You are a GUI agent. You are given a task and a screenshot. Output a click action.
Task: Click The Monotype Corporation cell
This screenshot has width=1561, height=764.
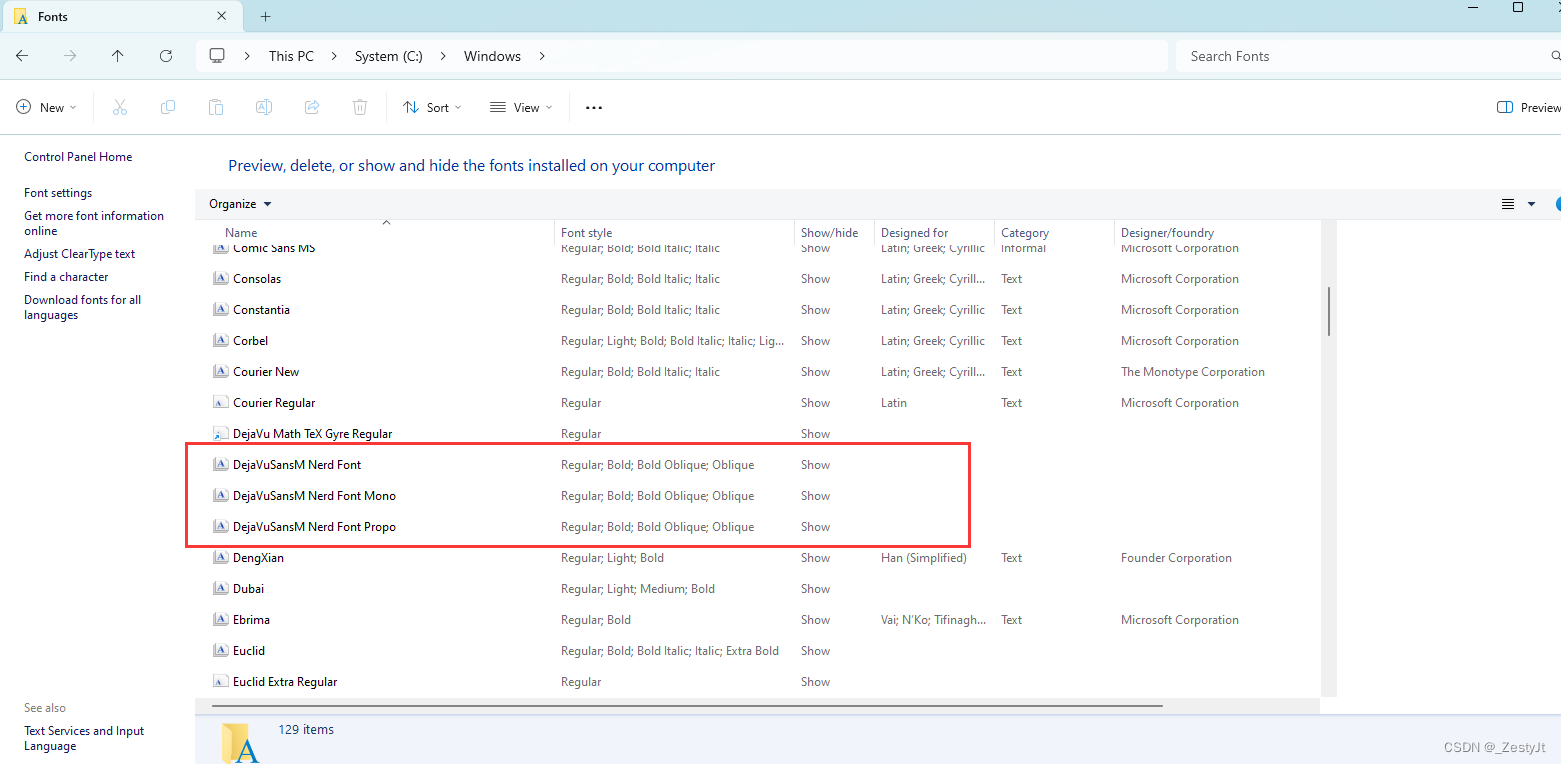coord(1193,372)
